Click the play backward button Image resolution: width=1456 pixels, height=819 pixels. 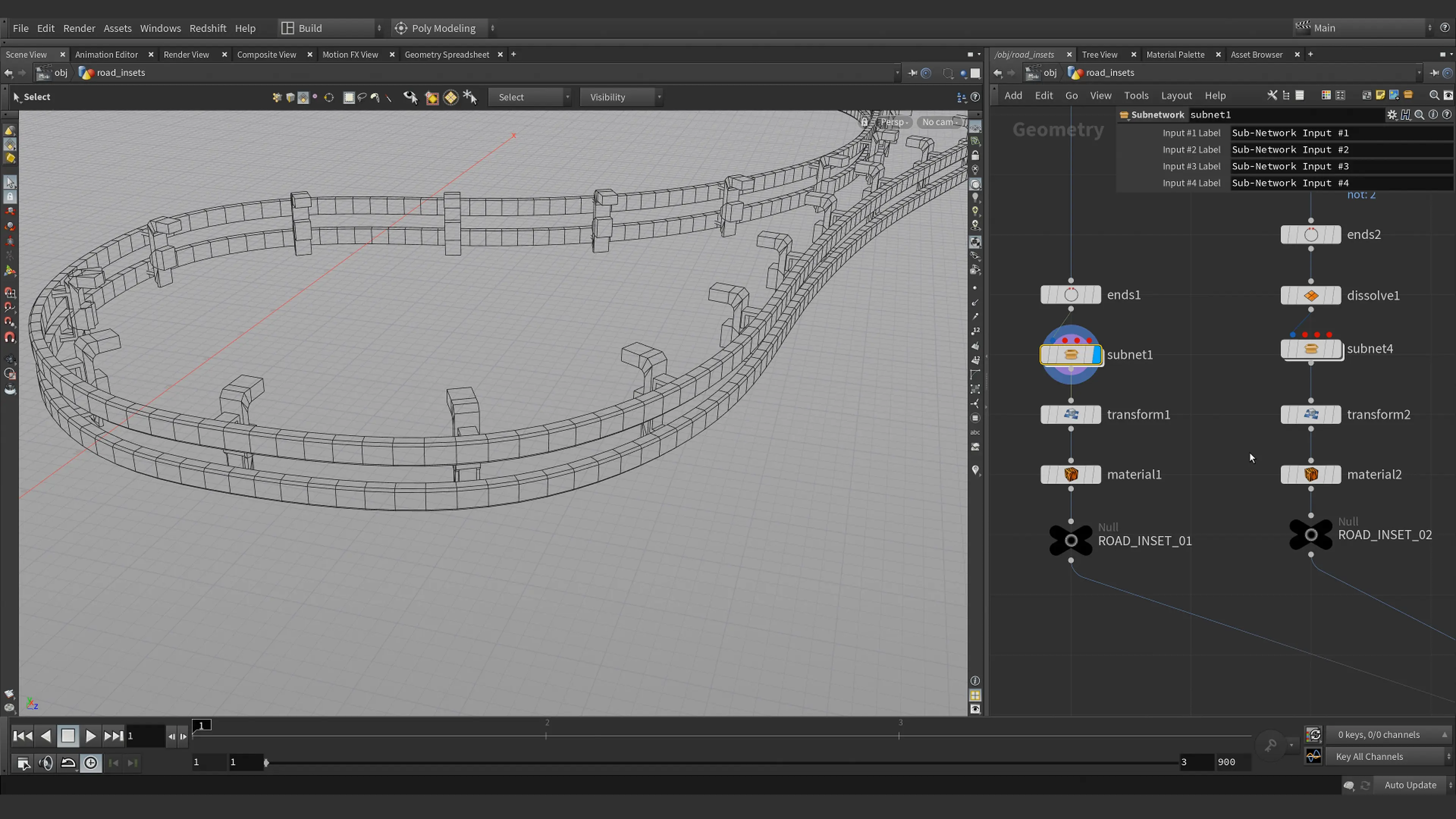click(46, 736)
